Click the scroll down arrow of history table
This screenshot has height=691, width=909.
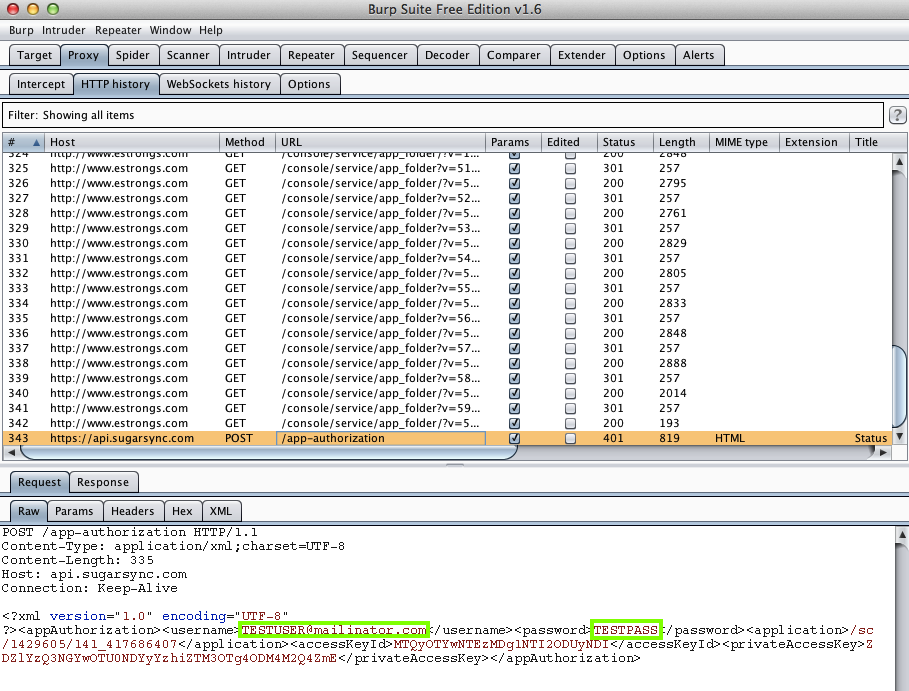click(x=900, y=438)
